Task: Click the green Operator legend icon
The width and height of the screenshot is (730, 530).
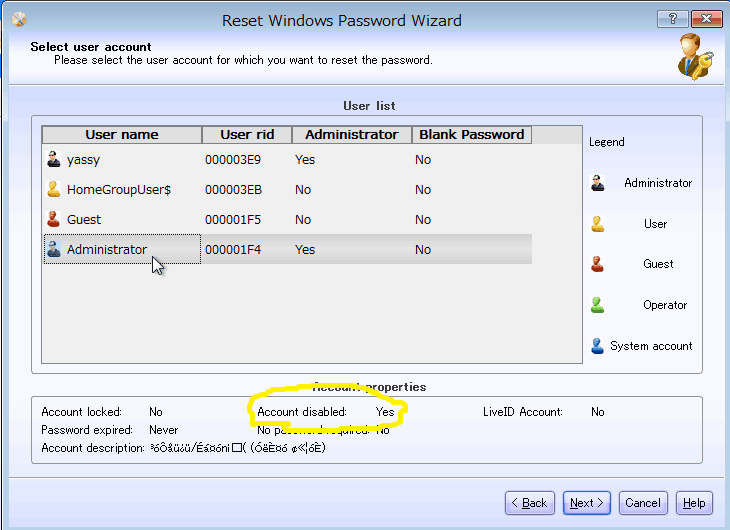Action: point(598,305)
